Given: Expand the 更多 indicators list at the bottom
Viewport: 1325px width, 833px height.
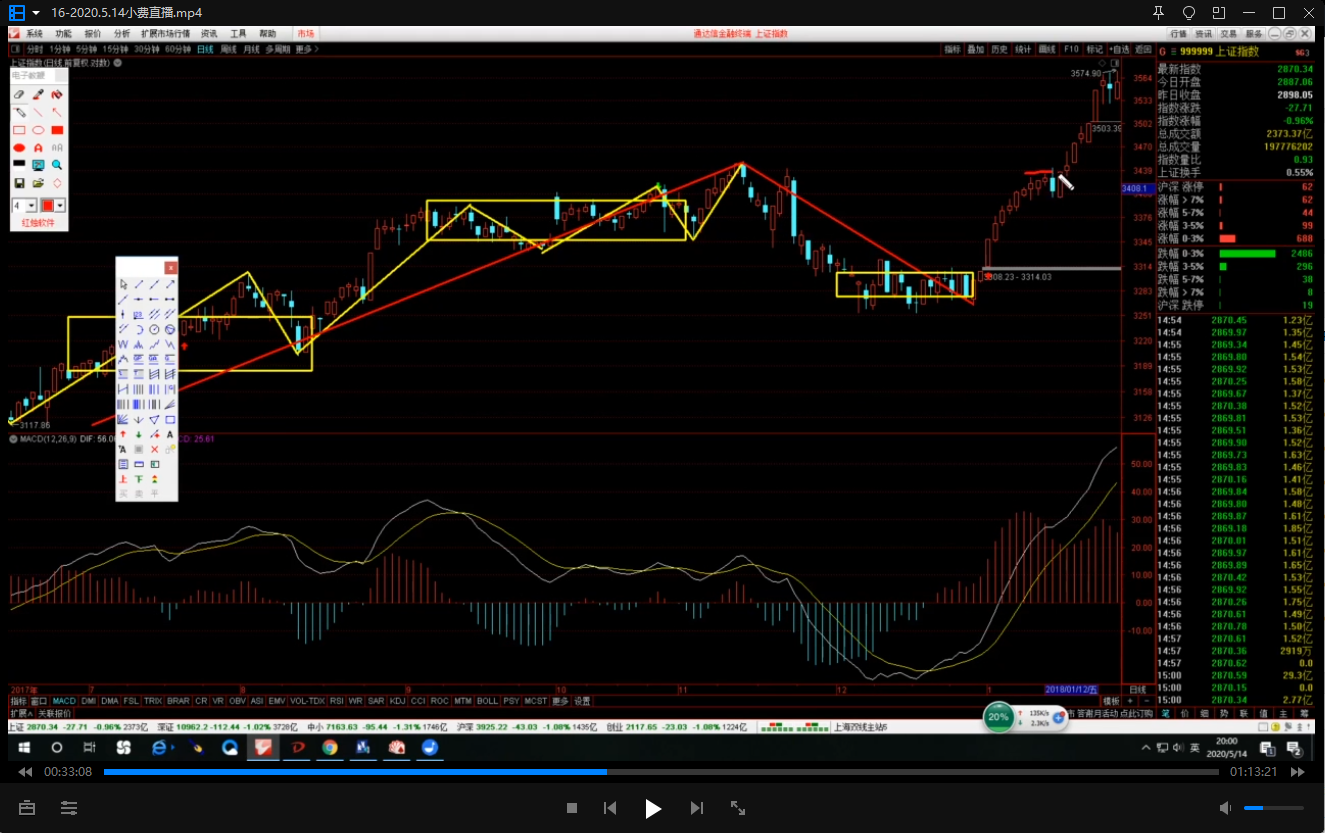Looking at the screenshot, I should pyautogui.click(x=560, y=701).
